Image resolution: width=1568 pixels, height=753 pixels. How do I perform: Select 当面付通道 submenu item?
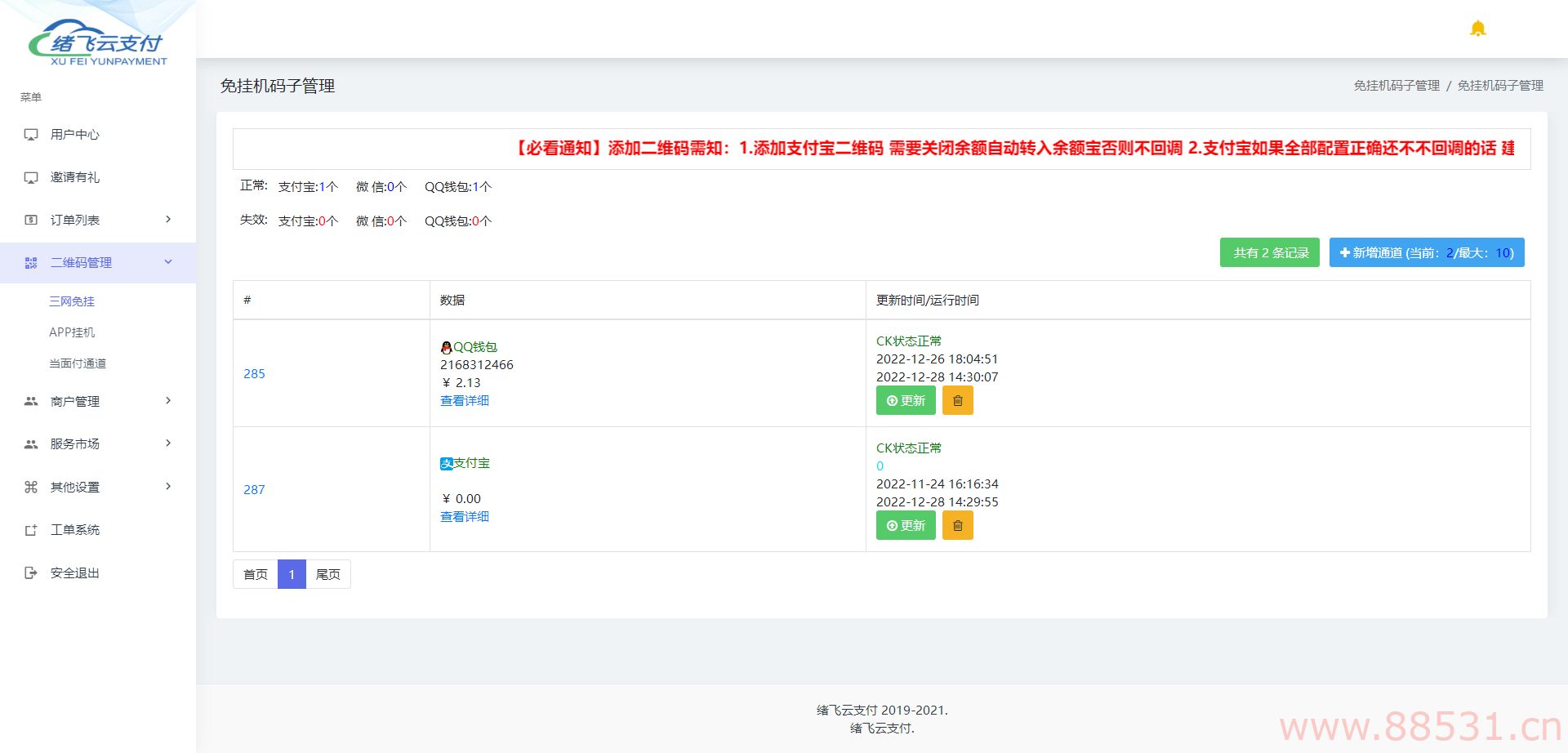[78, 363]
